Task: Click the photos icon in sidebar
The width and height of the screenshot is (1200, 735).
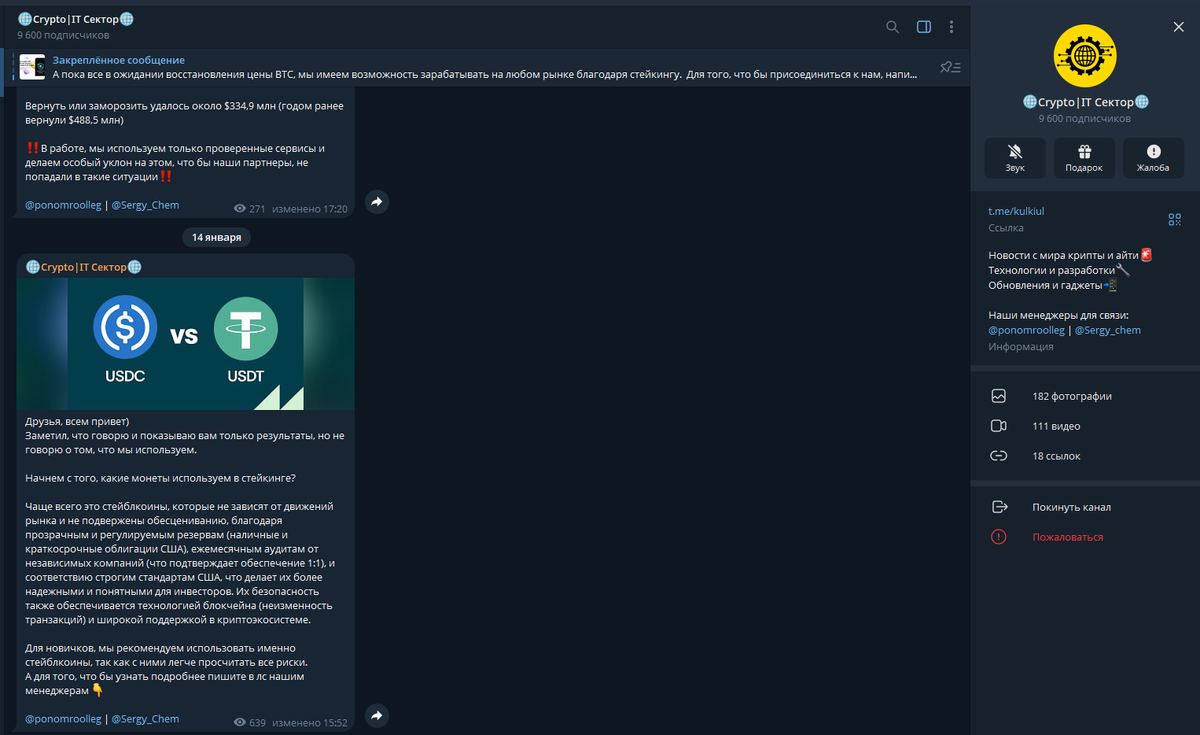Action: tap(998, 396)
